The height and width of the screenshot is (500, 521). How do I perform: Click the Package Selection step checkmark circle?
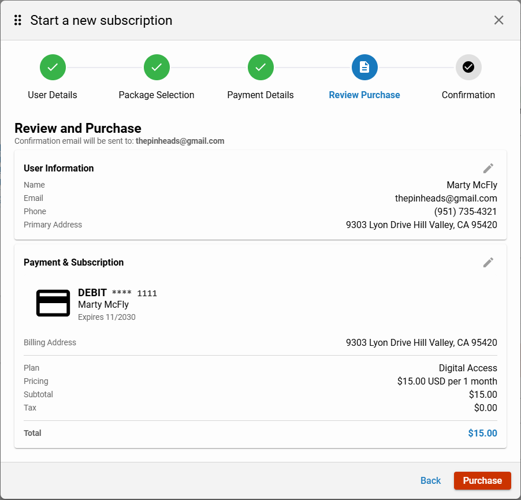[x=157, y=67]
